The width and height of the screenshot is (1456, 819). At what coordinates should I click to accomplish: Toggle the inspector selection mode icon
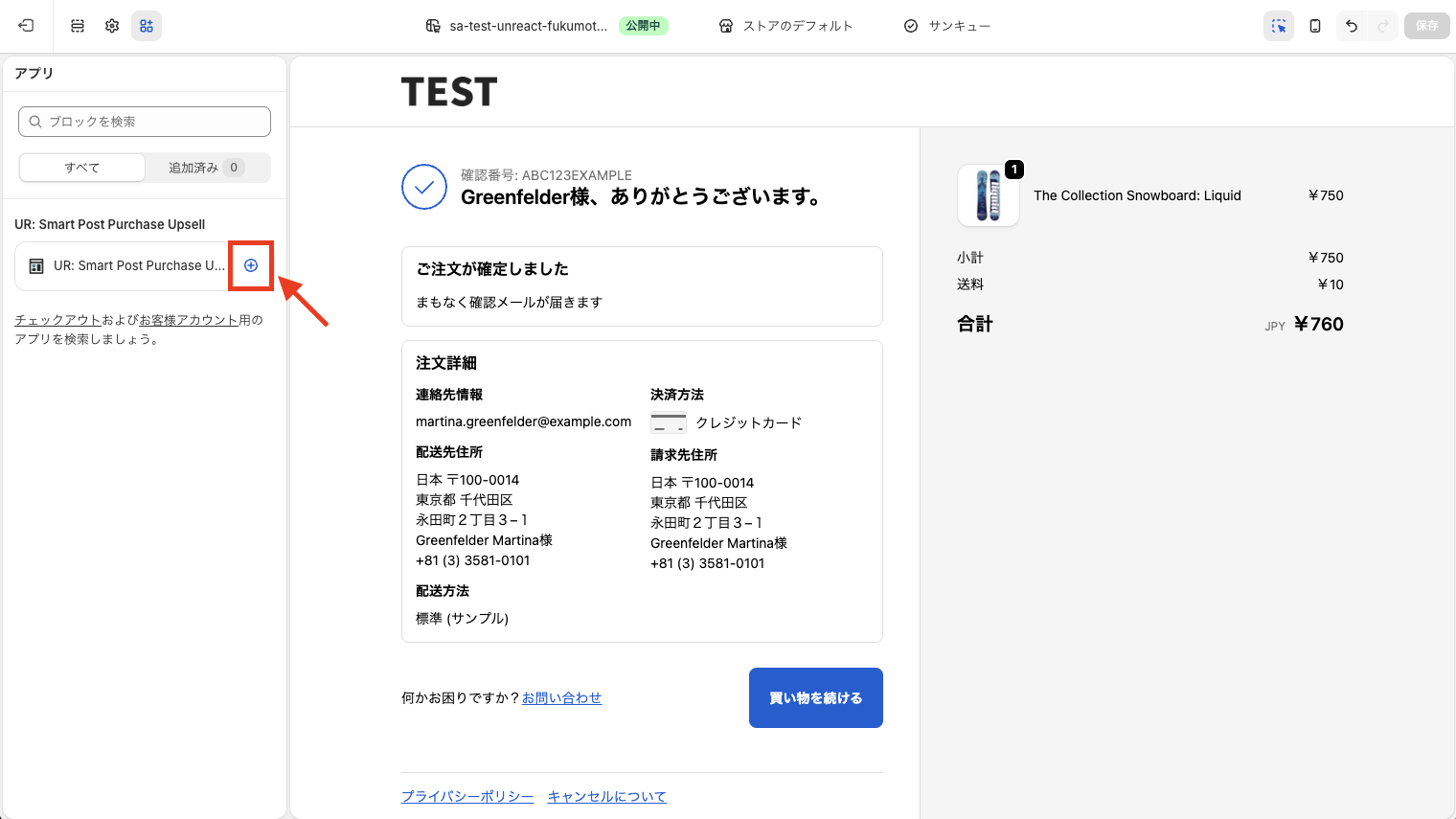pos(1279,26)
